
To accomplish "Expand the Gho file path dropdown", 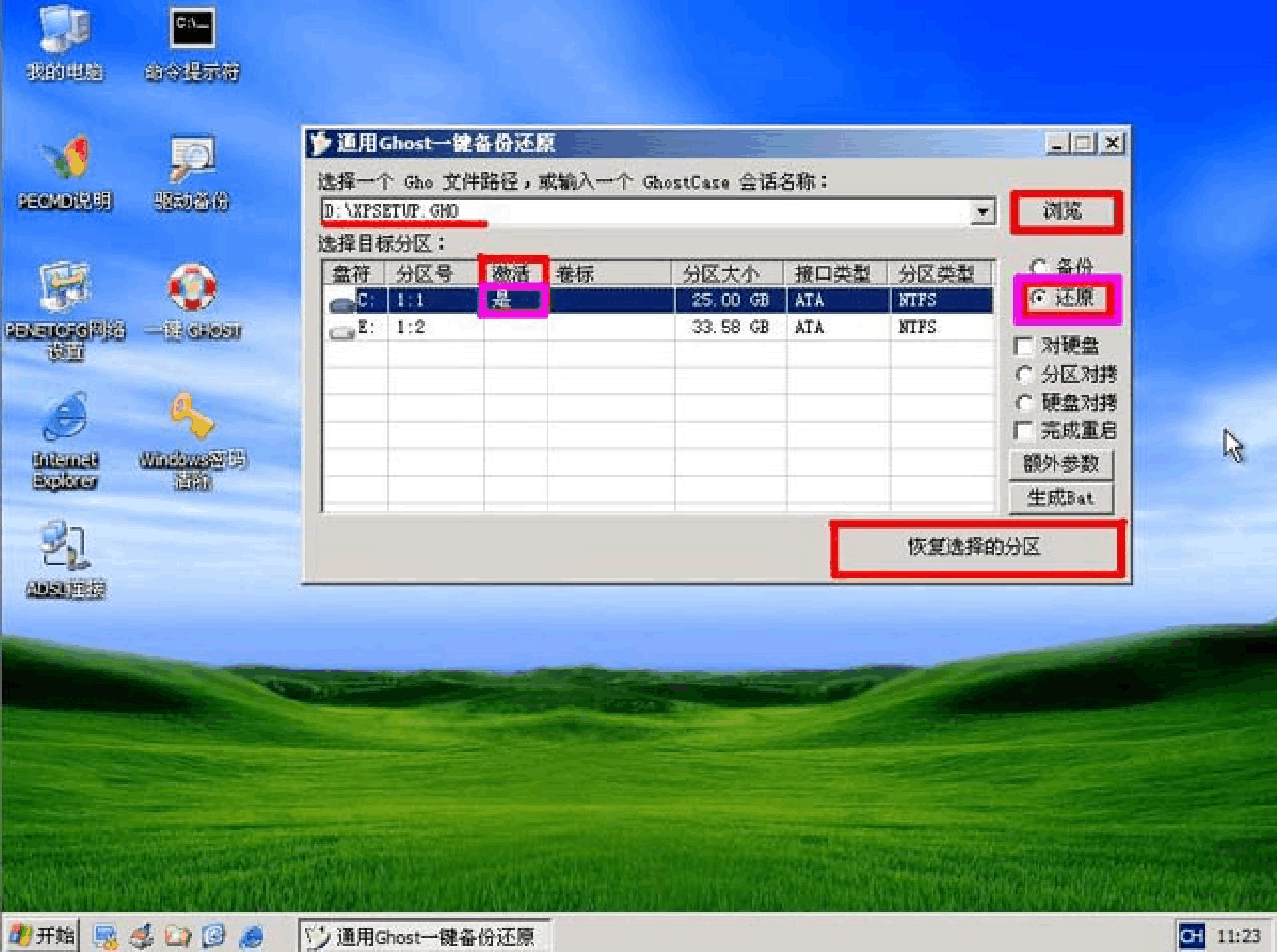I will 983,211.
